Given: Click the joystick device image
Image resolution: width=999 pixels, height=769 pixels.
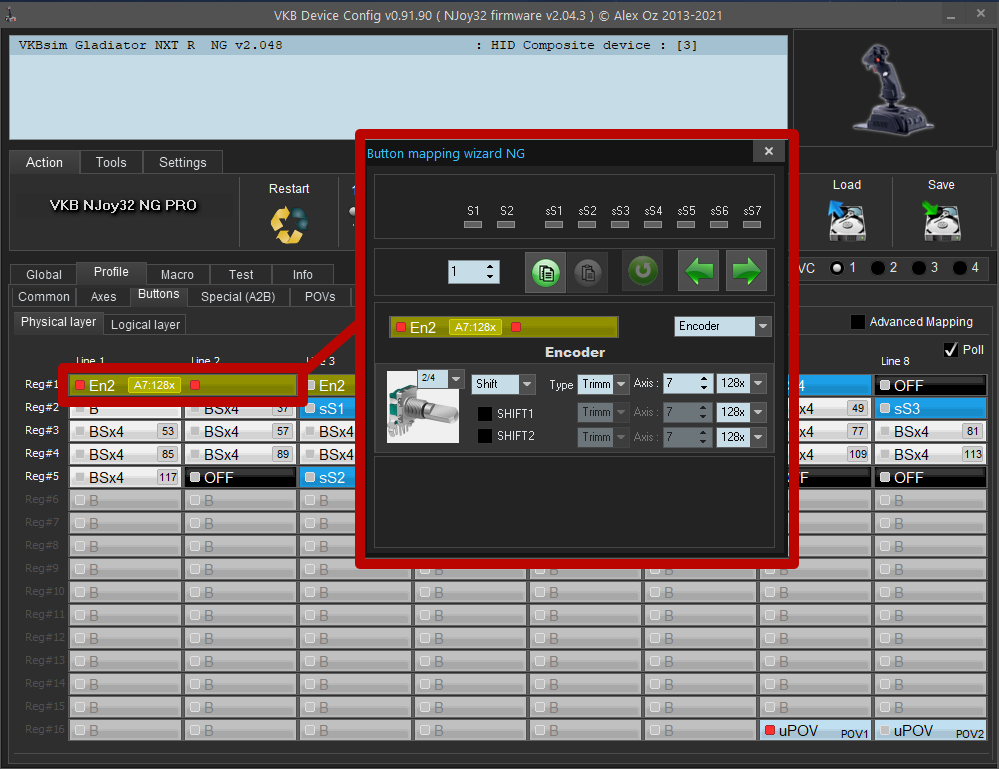Looking at the screenshot, I should click(891, 89).
